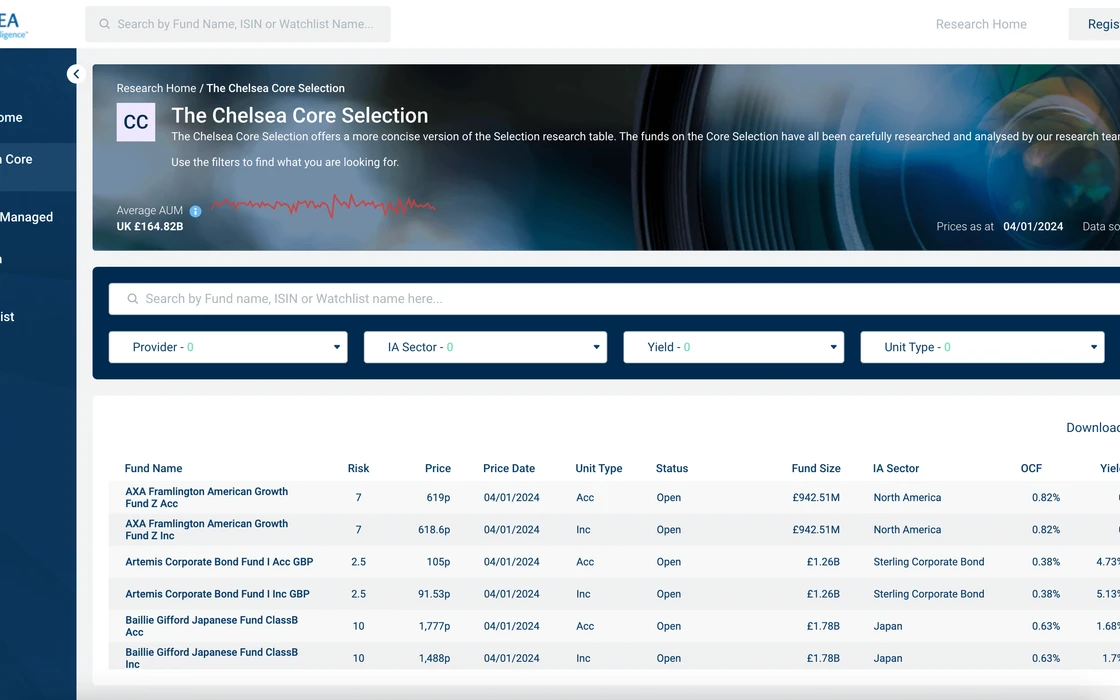Screen dimensions: 1120x700
Task: Click risk value 2.5 in Artemis I Inc row
Action: coord(359,594)
